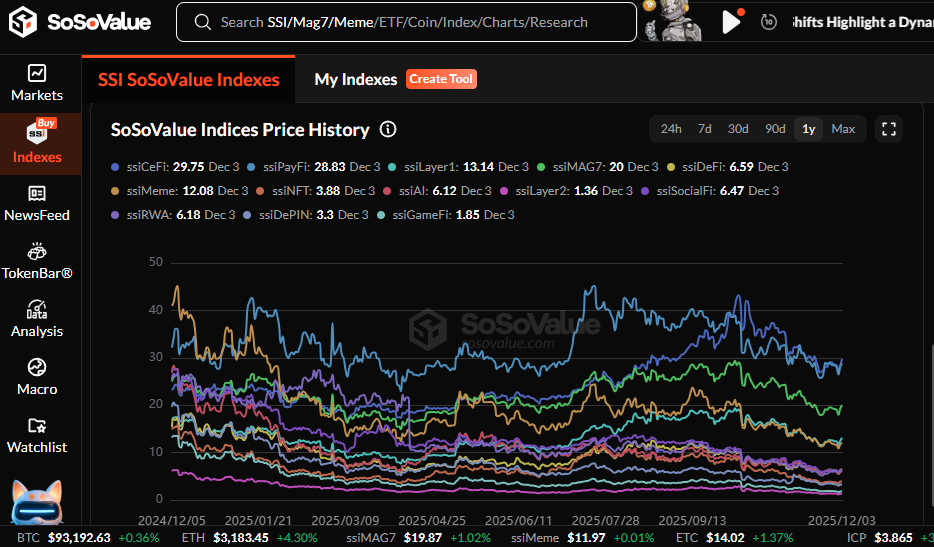Select the 24h time range
This screenshot has width=934, height=547.
click(x=671, y=129)
